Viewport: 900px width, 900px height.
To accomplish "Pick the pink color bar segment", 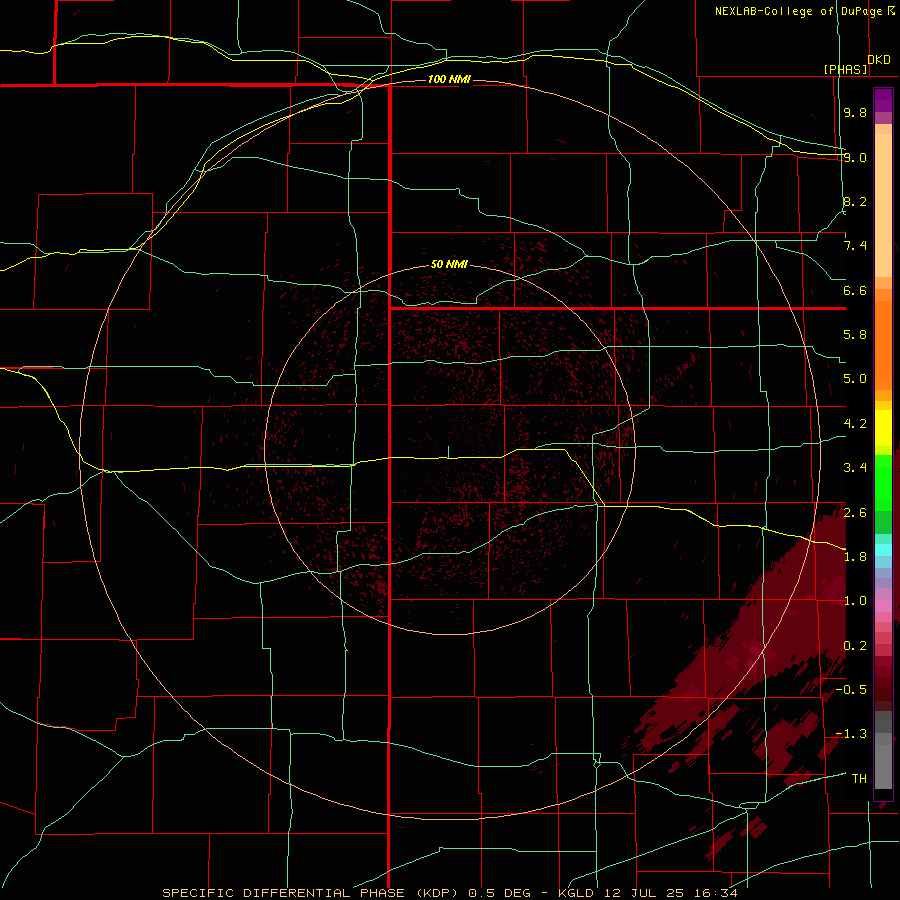I will (883, 606).
